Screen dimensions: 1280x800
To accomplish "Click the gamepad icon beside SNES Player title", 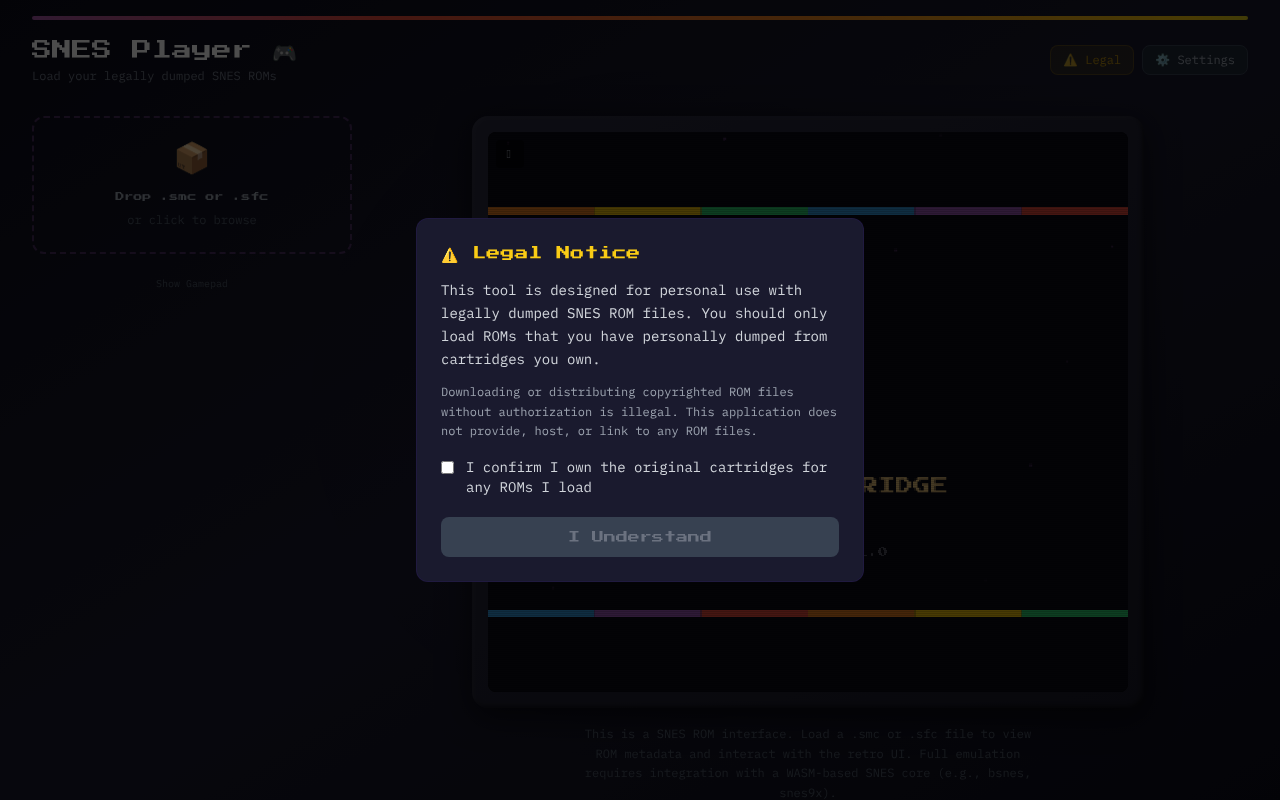I will click(284, 50).
